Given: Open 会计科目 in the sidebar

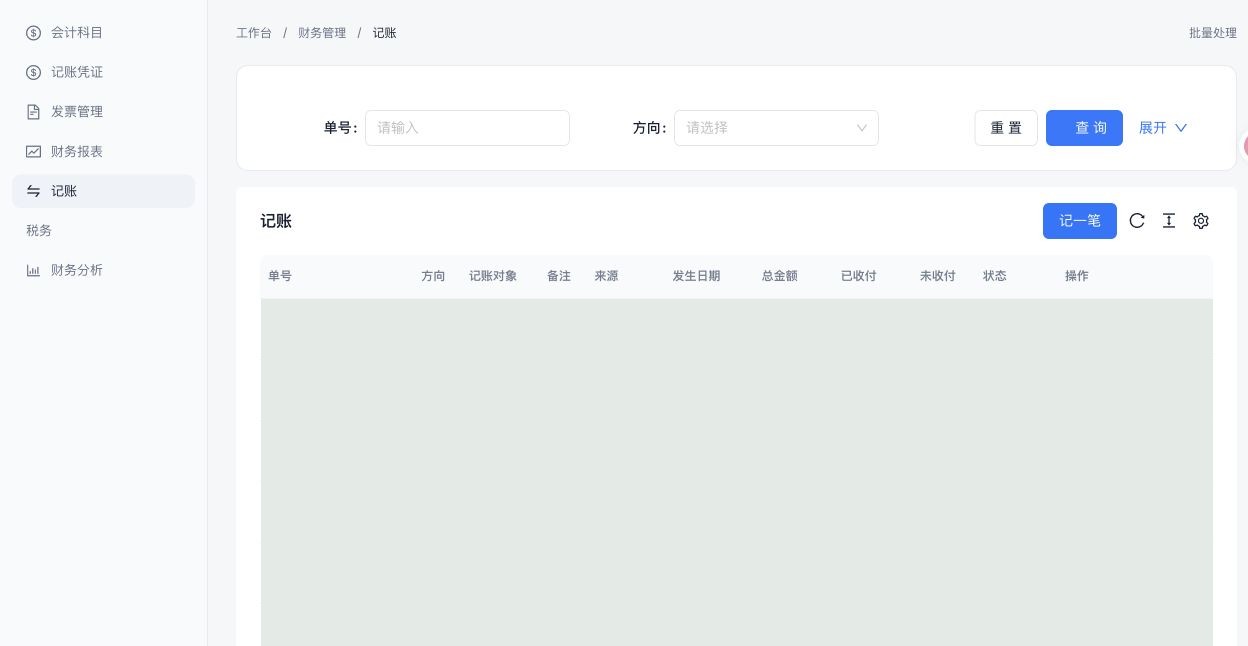Looking at the screenshot, I should (x=103, y=33).
